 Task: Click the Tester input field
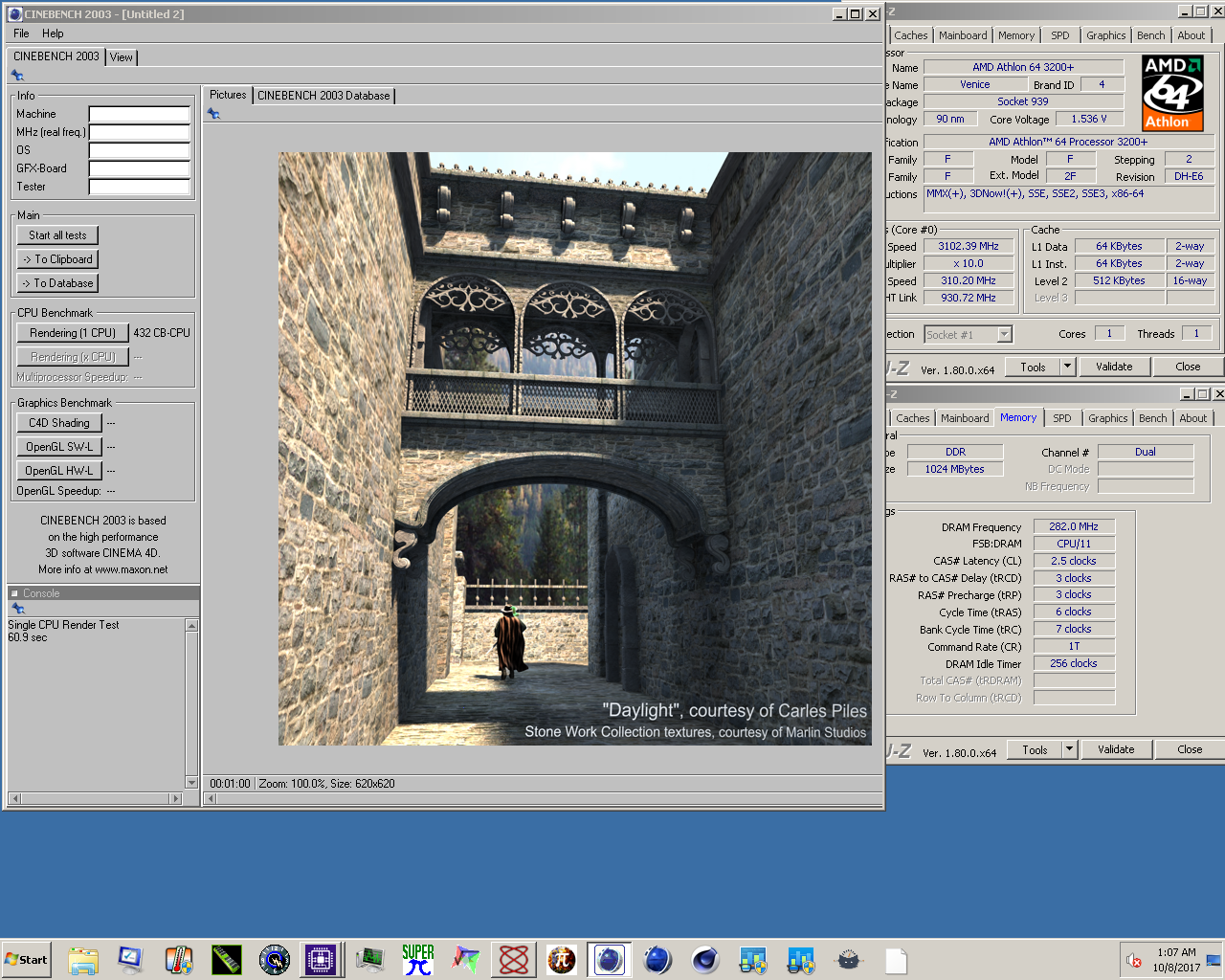click(140, 187)
